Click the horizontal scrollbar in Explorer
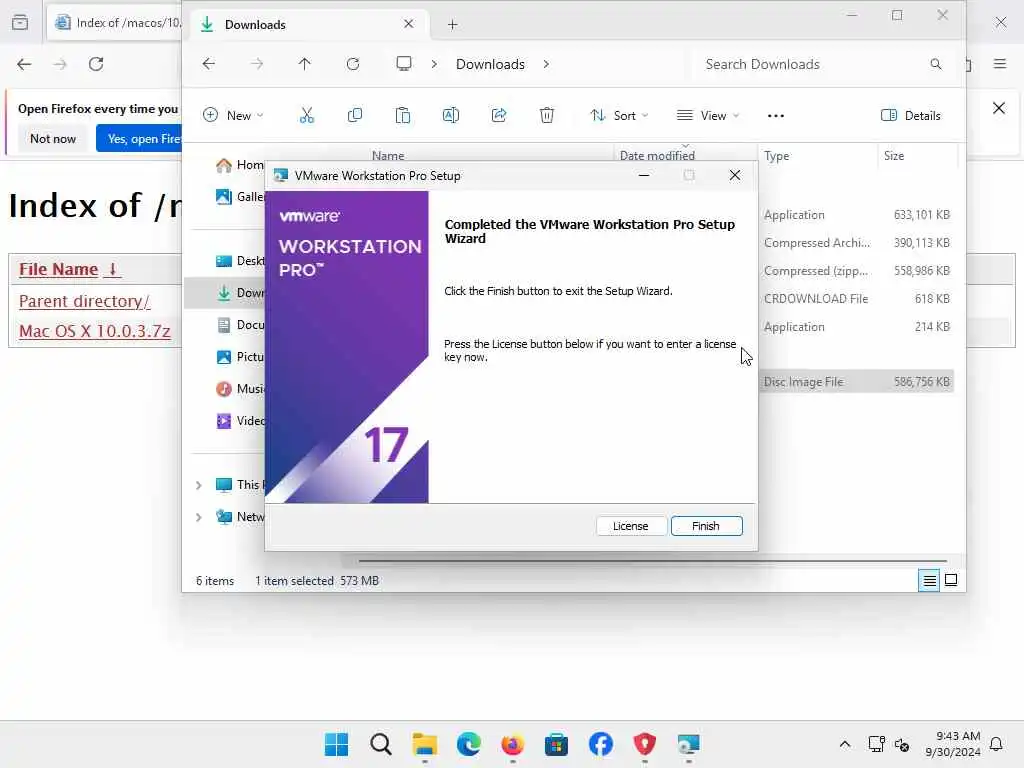1024x768 pixels. click(652, 561)
